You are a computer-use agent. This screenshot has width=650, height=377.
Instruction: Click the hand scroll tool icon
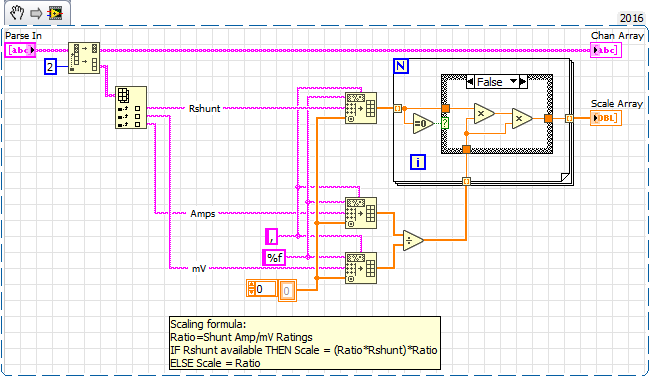pyautogui.click(x=17, y=13)
